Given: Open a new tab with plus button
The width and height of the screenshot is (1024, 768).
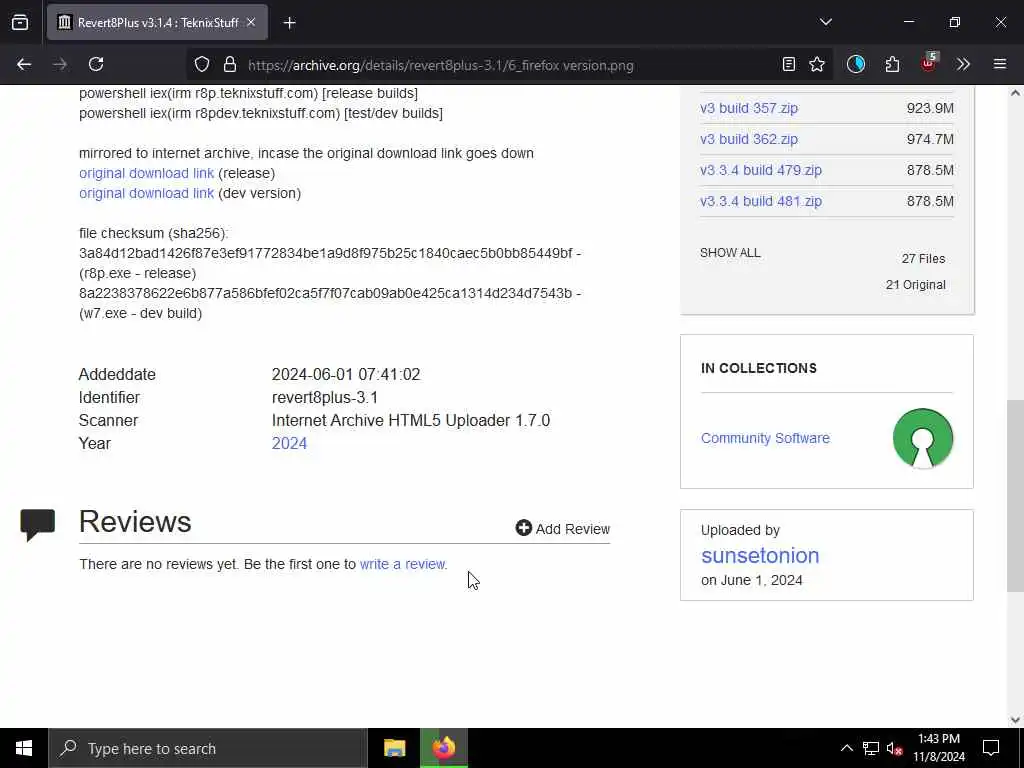Looking at the screenshot, I should click(289, 23).
